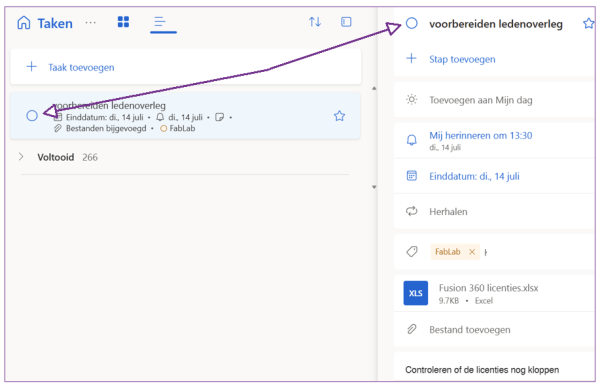This screenshot has height=387, width=600.
Task: Click the Bestand toevoegen paperclip icon
Action: 412,329
